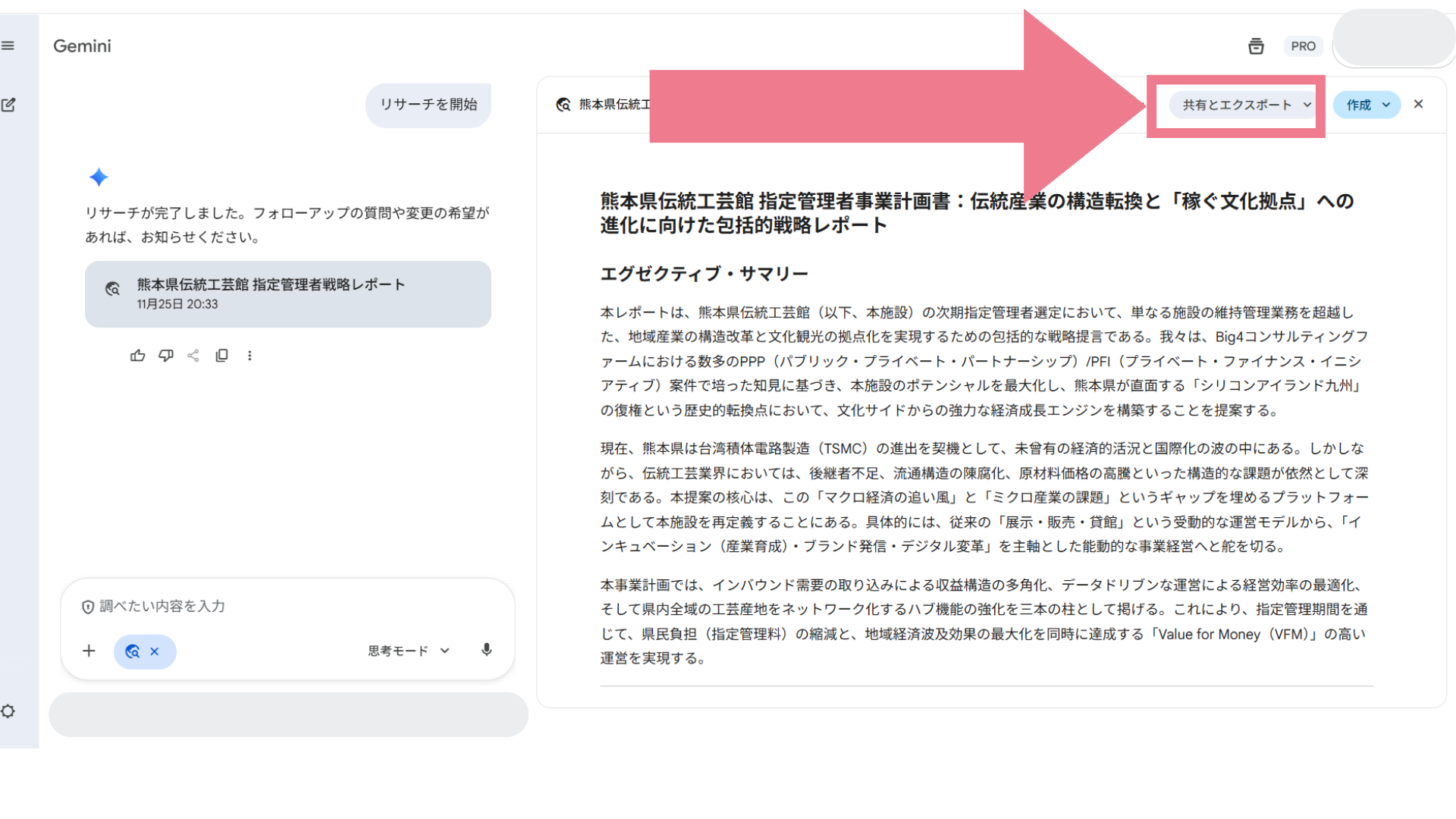Screen dimensions: 1456x819
Task: Activate microphone voice input
Action: pyautogui.click(x=487, y=650)
